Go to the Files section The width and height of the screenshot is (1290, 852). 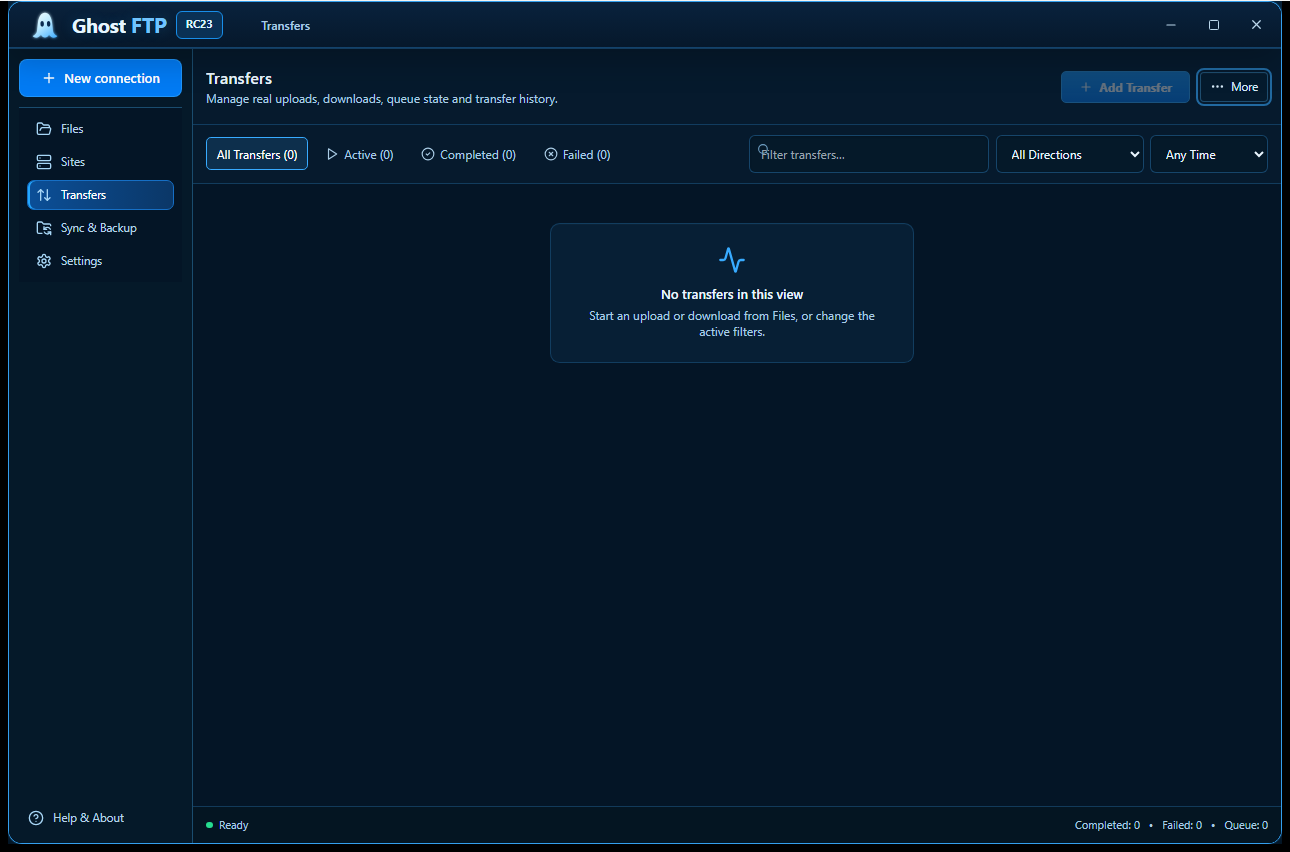click(100, 129)
